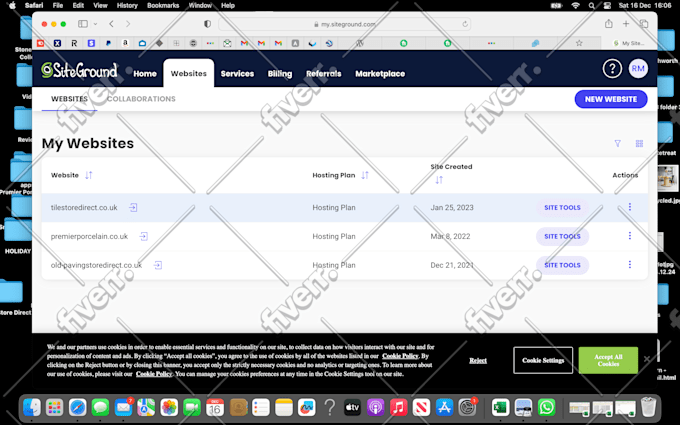Image resolution: width=680 pixels, height=425 pixels.
Task: Go to Home in SiteGround nav
Action: pos(145,74)
